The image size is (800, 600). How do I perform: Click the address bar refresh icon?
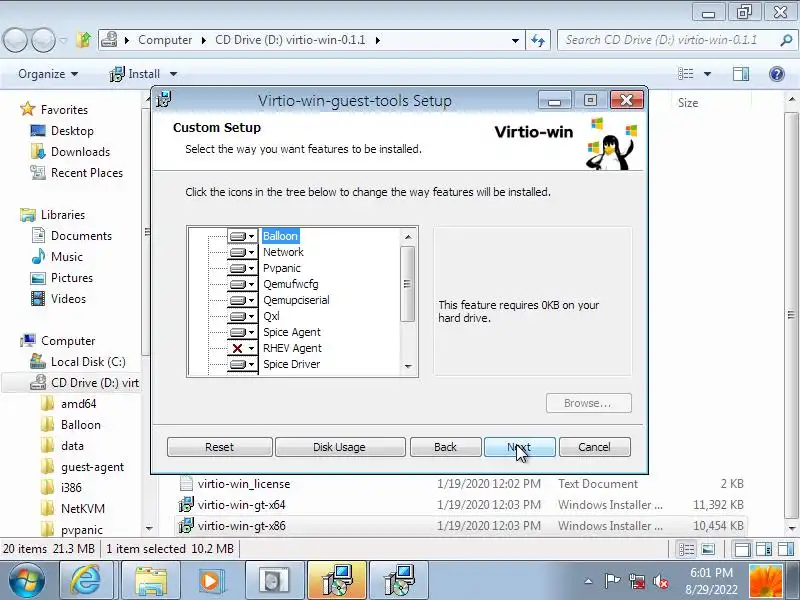[538, 40]
